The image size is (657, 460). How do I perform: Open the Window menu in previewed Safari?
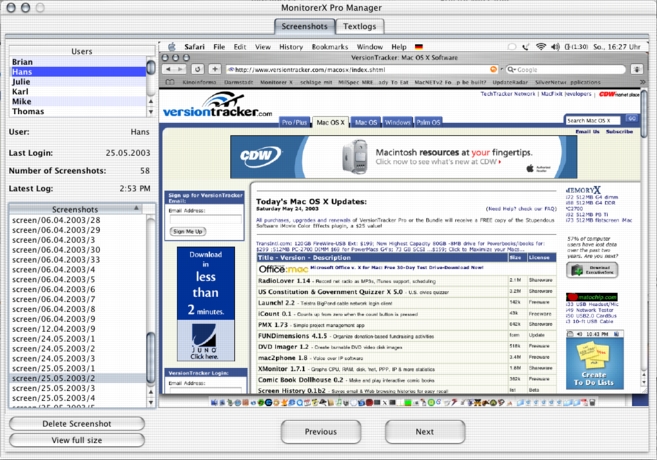tap(370, 47)
